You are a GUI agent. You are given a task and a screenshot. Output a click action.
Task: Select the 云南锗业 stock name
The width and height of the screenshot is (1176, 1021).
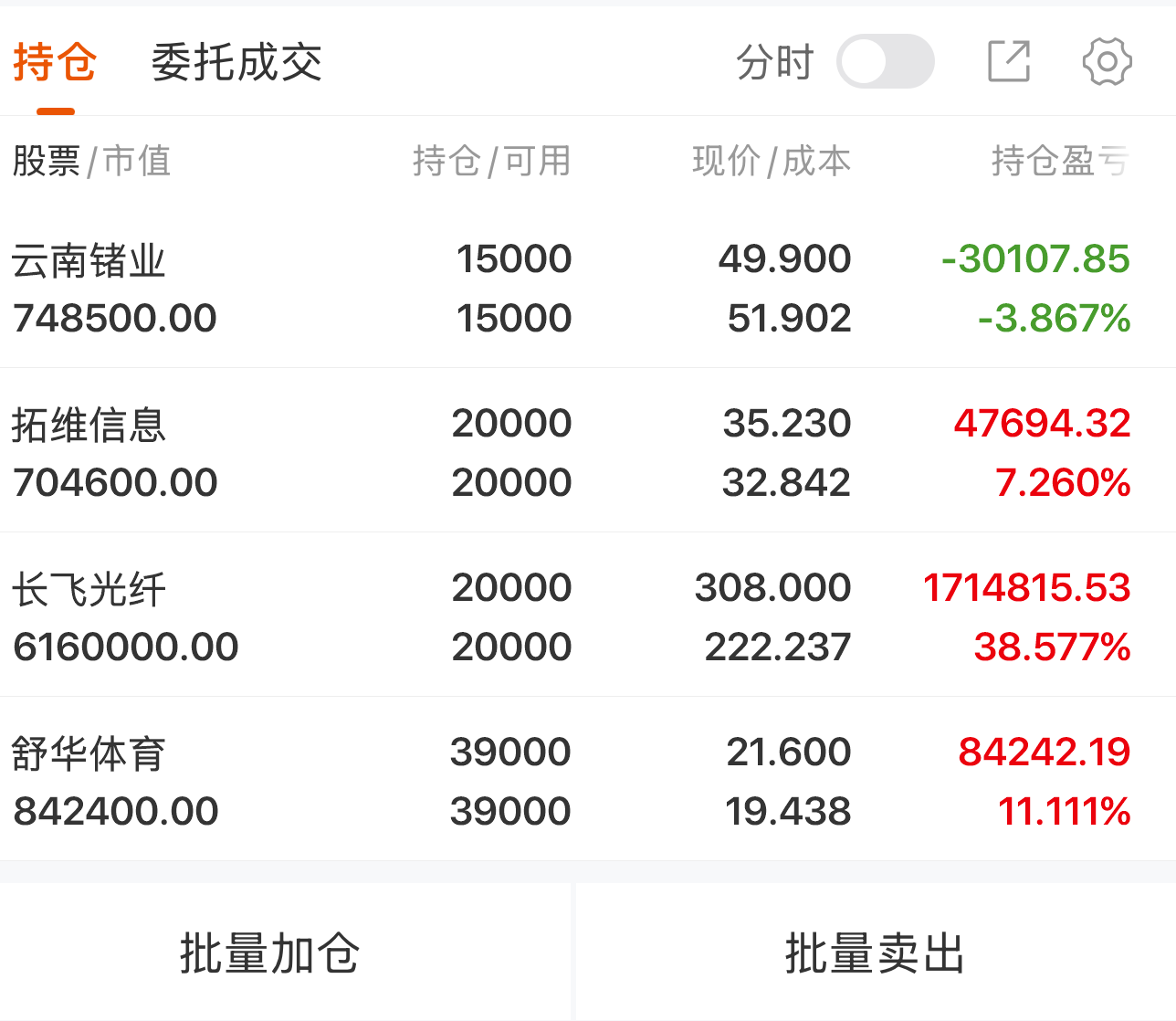[89, 261]
